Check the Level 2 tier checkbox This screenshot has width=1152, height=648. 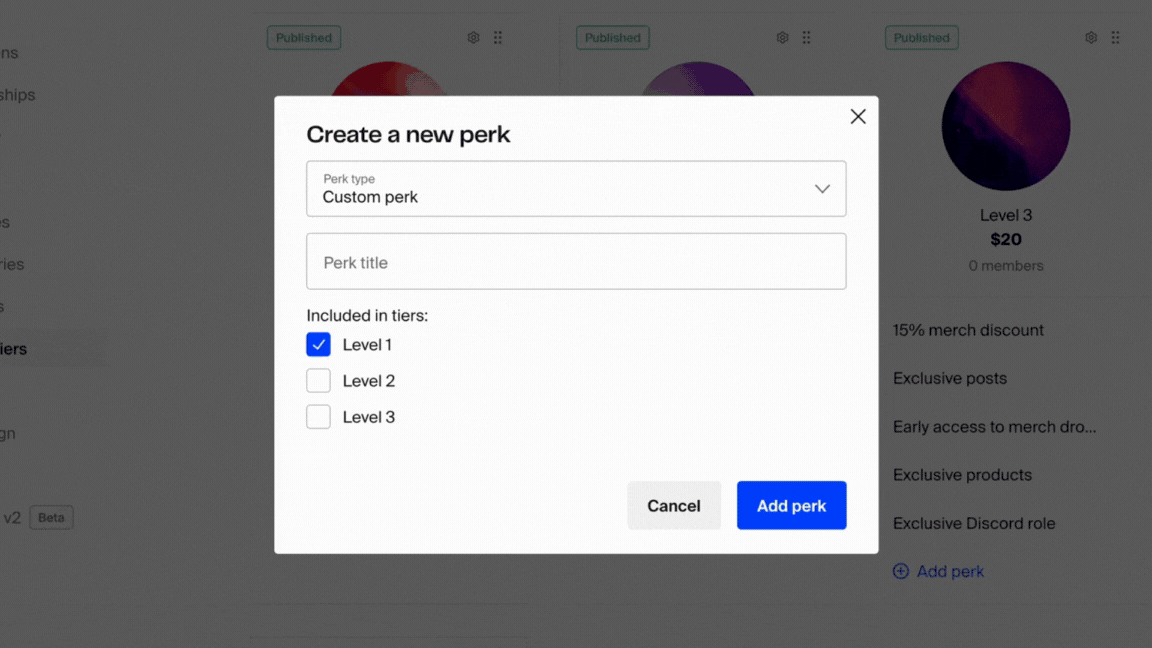[318, 380]
